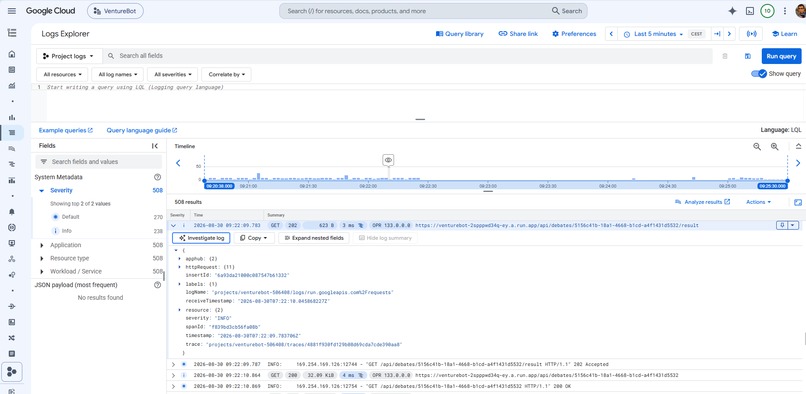Open the All resources dropdown
806x394 pixels.
point(62,75)
